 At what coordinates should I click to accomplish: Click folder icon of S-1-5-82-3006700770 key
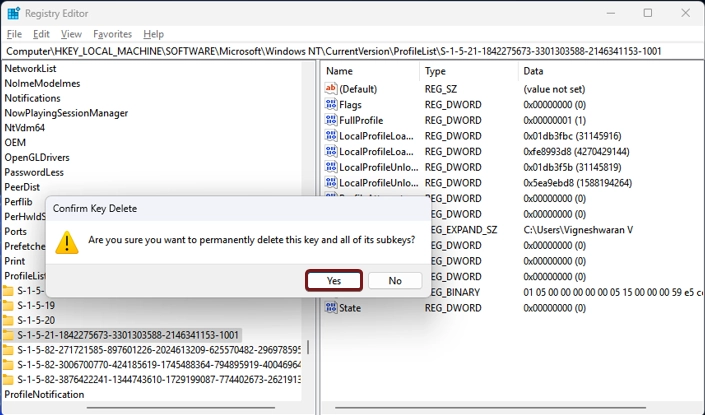coord(8,365)
